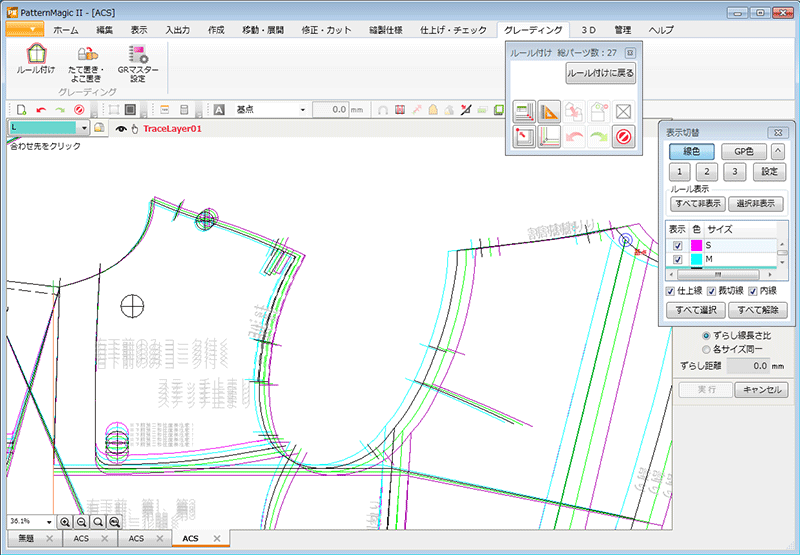Image resolution: width=800 pixels, height=555 pixels.
Task: Click the 選択非表示 button
Action: pyautogui.click(x=756, y=204)
